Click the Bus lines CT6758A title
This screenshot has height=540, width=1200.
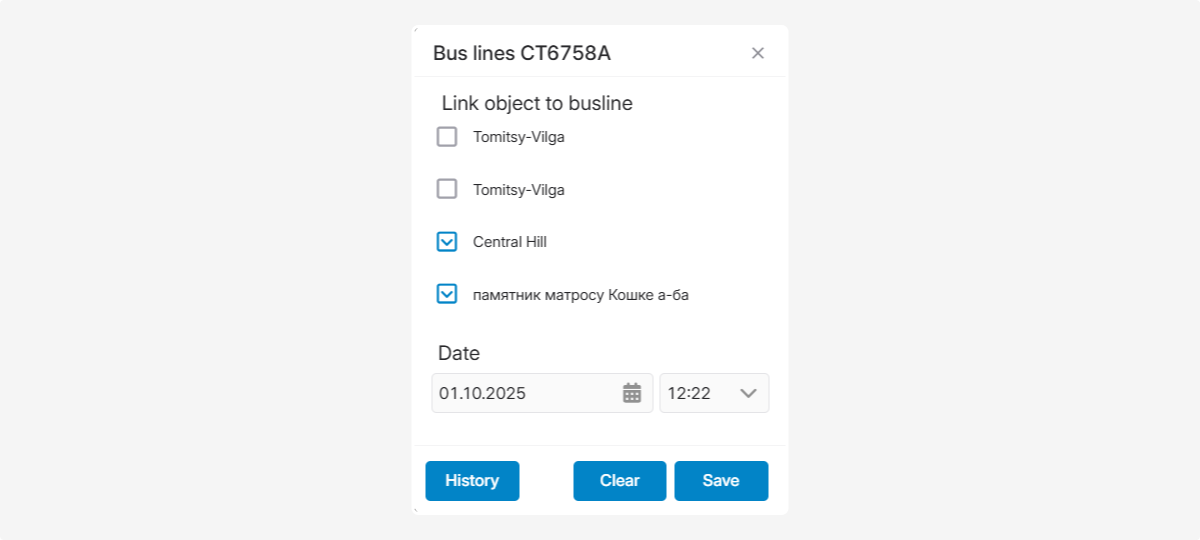pyautogui.click(x=522, y=53)
